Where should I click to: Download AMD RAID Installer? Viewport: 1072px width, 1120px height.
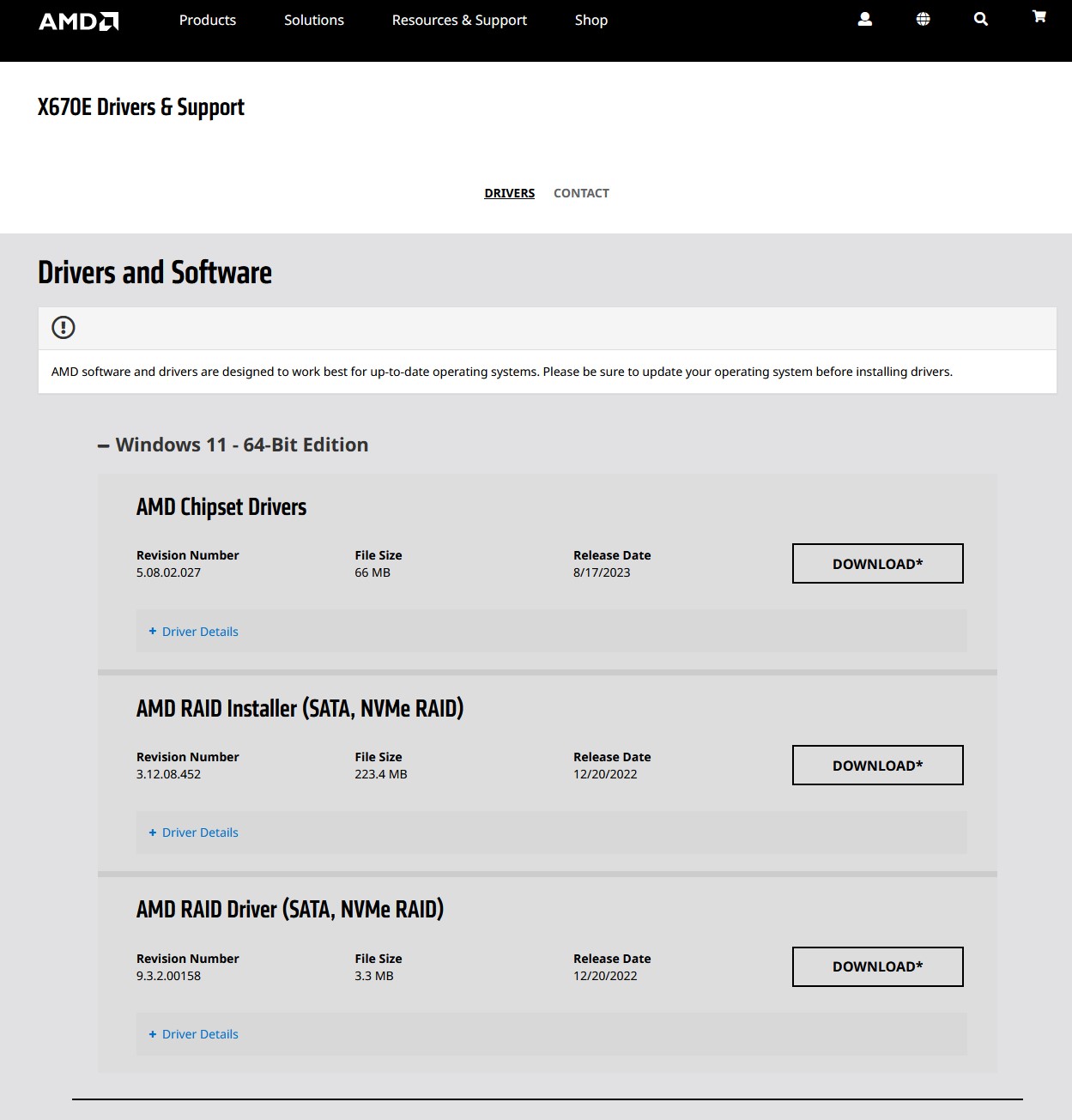pos(877,765)
